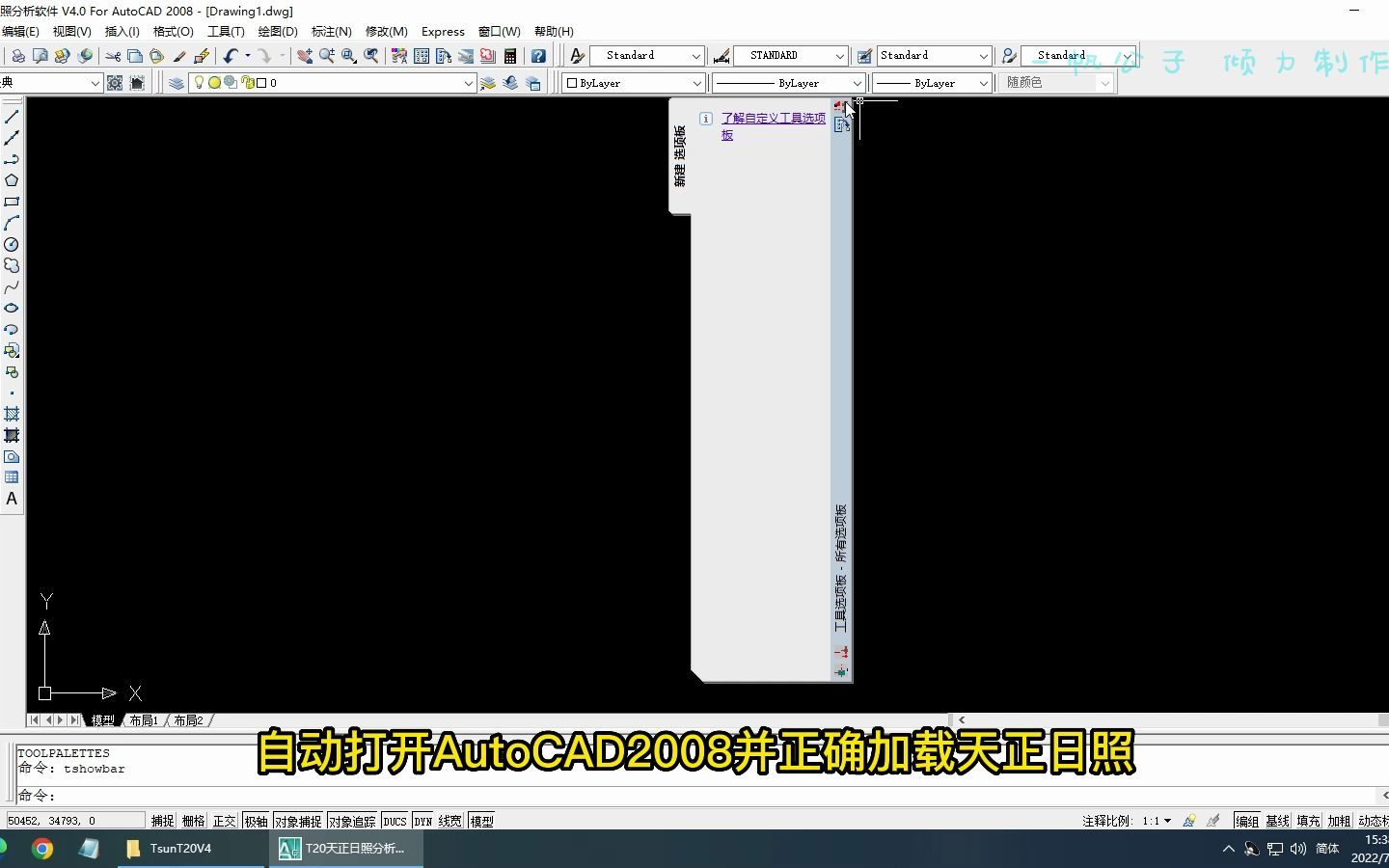This screenshot has width=1389, height=868.
Task: Open the 了解自定义工具选项板 link
Action: 773,126
